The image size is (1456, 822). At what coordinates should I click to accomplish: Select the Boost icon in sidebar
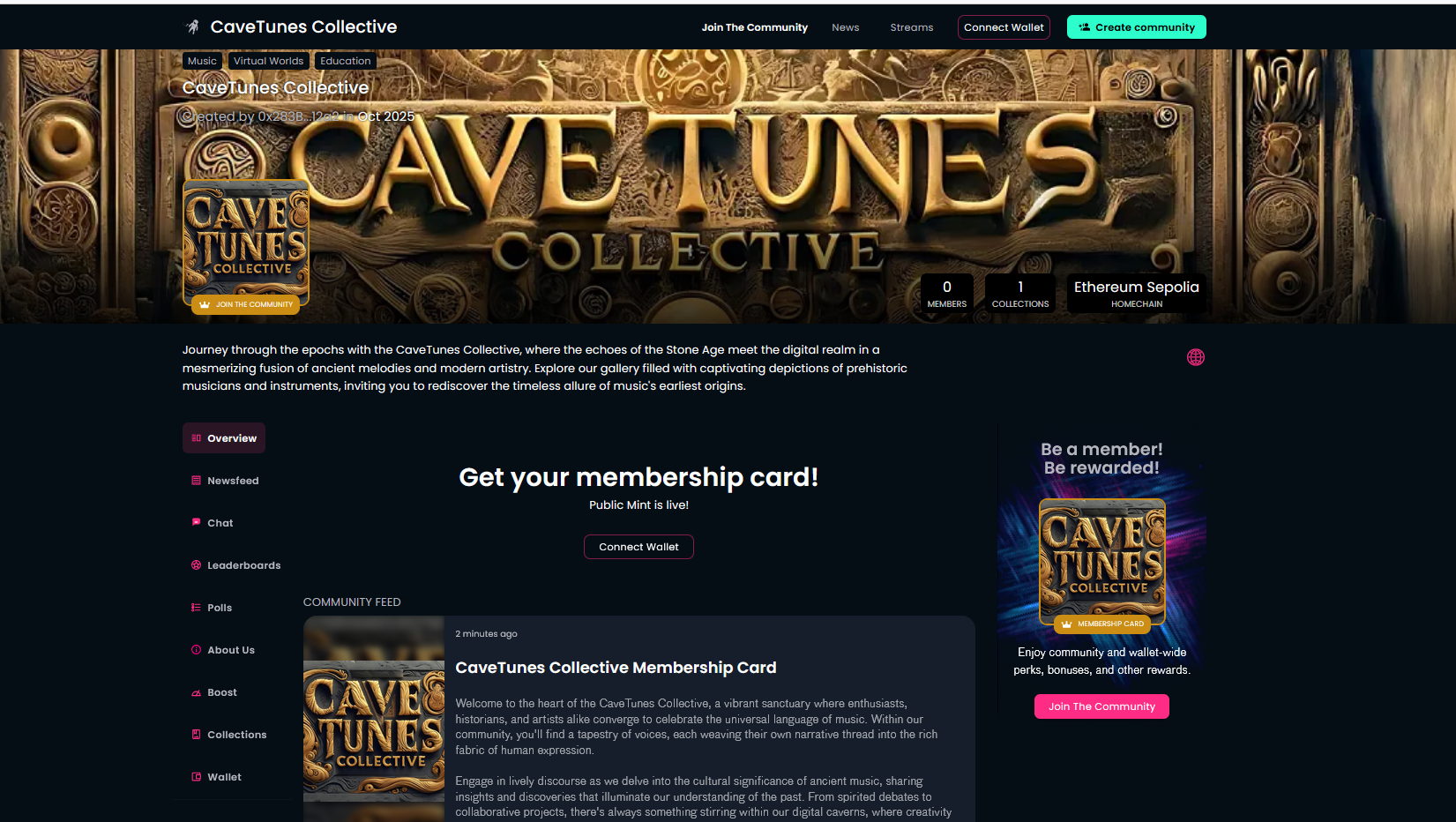coord(196,692)
